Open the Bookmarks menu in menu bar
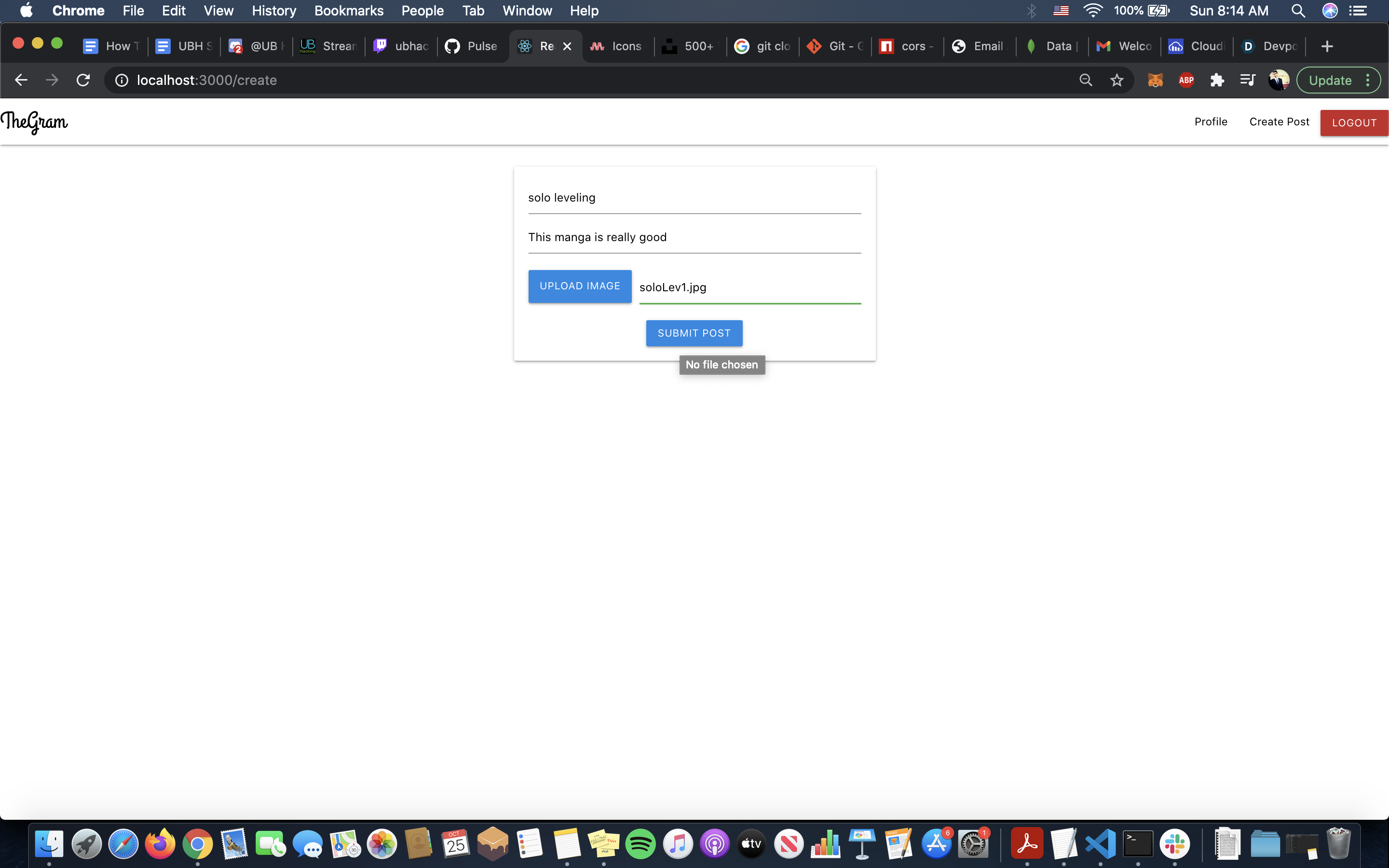 pyautogui.click(x=348, y=10)
